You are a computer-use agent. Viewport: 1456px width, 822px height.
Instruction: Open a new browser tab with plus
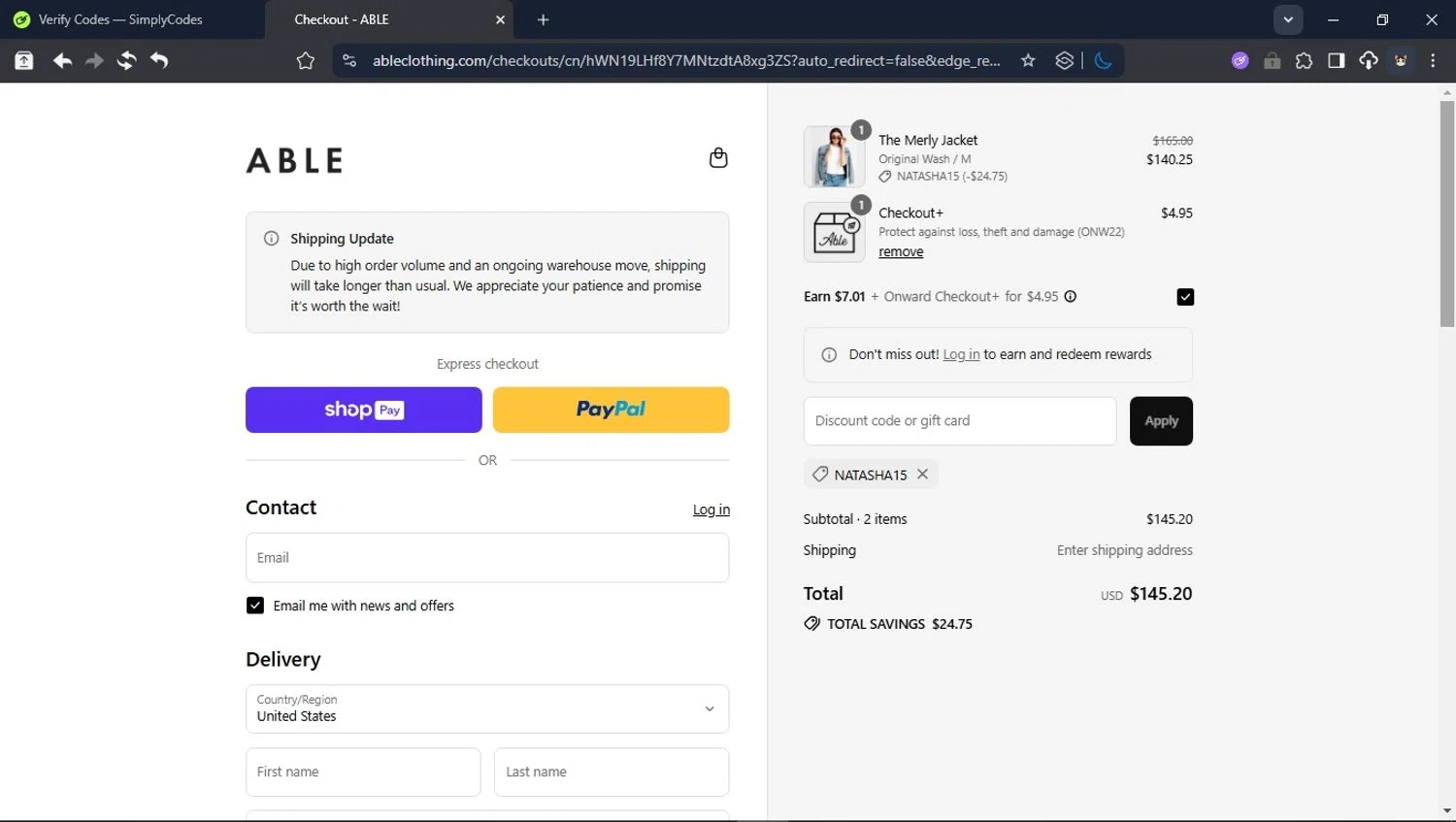[544, 19]
